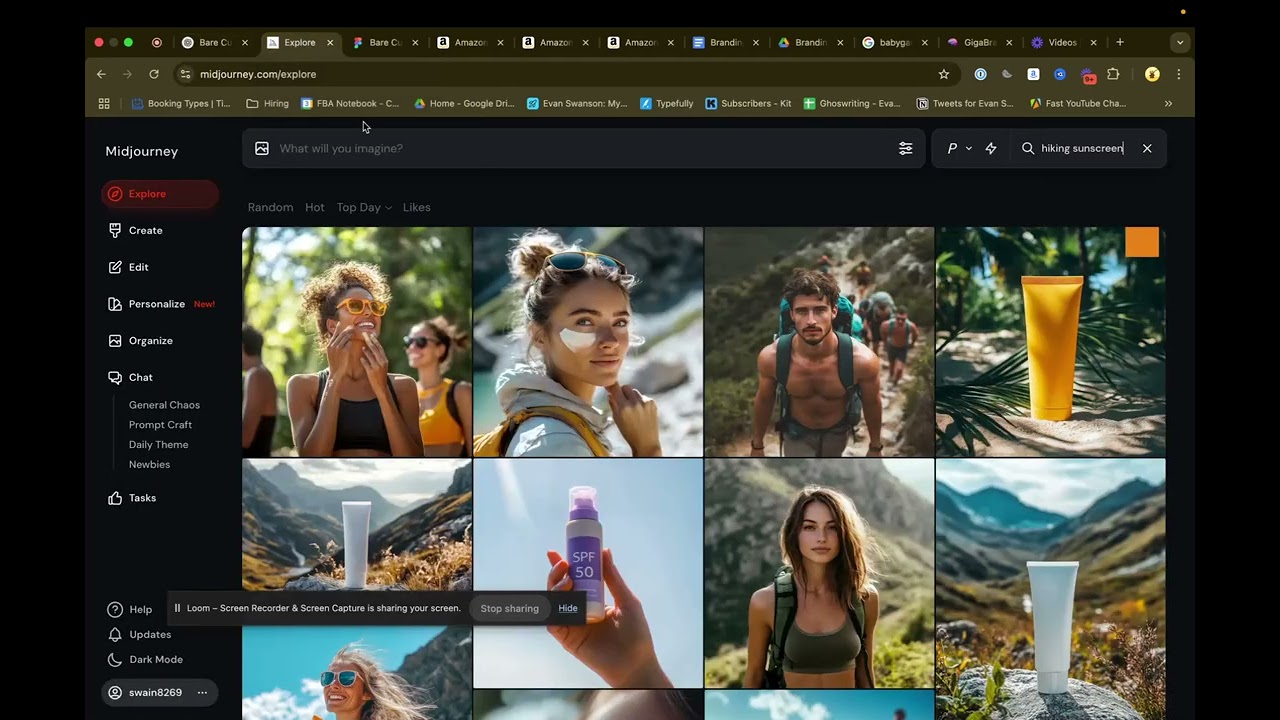This screenshot has width=1280, height=720.
Task: Open the Hiring bookmark folder
Action: [x=267, y=103]
